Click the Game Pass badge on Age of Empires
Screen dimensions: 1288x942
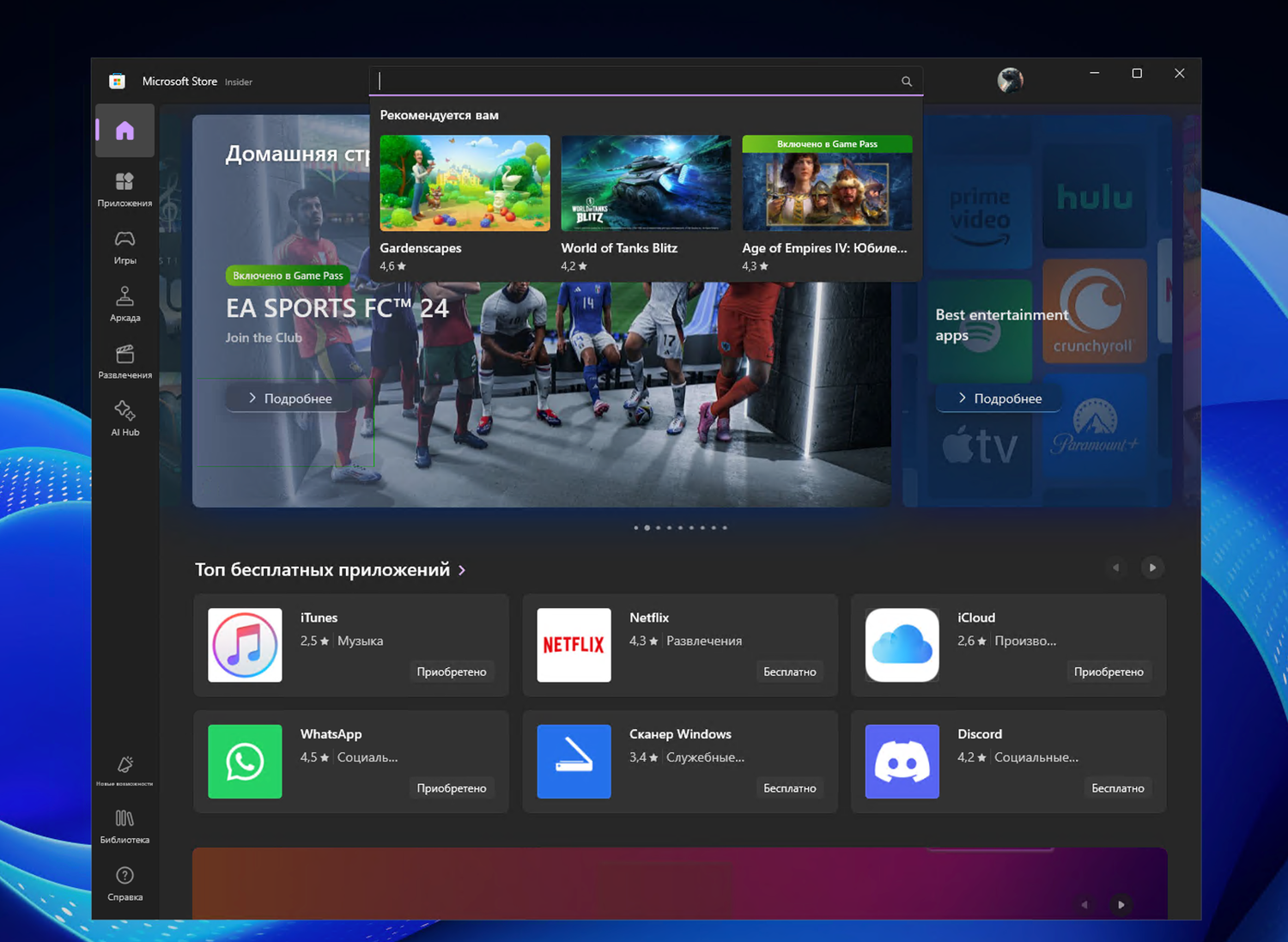827,143
